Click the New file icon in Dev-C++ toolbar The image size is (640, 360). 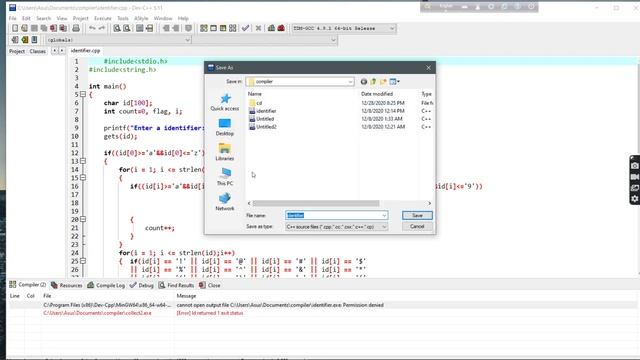[15, 28]
